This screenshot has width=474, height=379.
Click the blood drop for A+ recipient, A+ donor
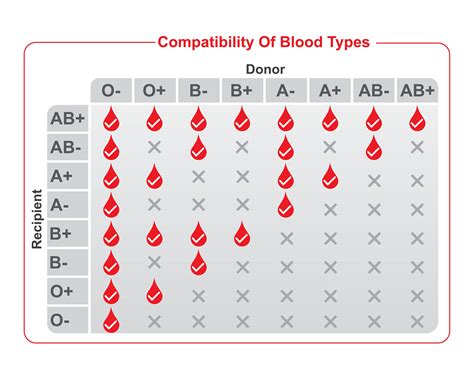coord(330,176)
